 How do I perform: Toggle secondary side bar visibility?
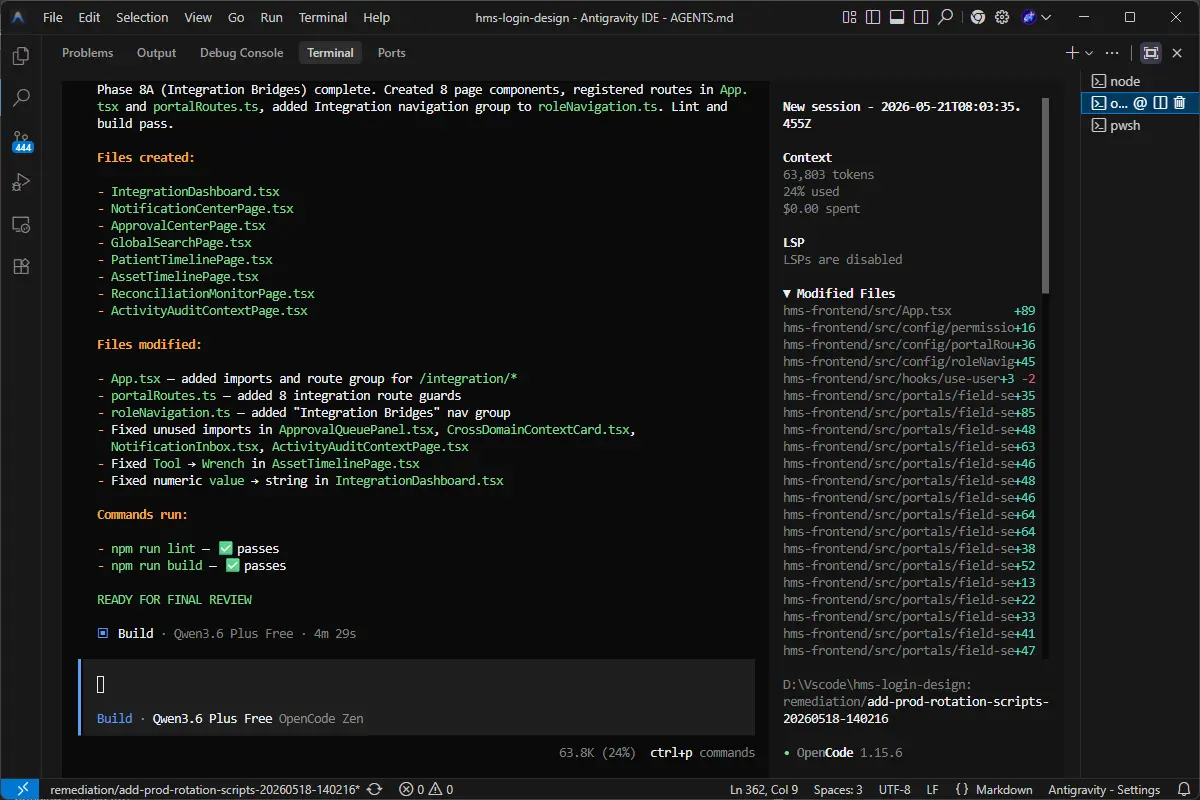click(x=921, y=17)
